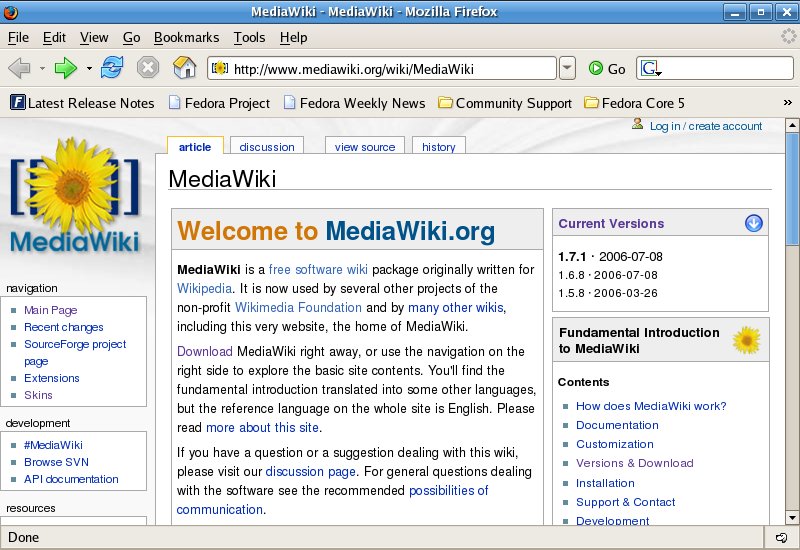Open the Bookmarks menu

tap(186, 37)
